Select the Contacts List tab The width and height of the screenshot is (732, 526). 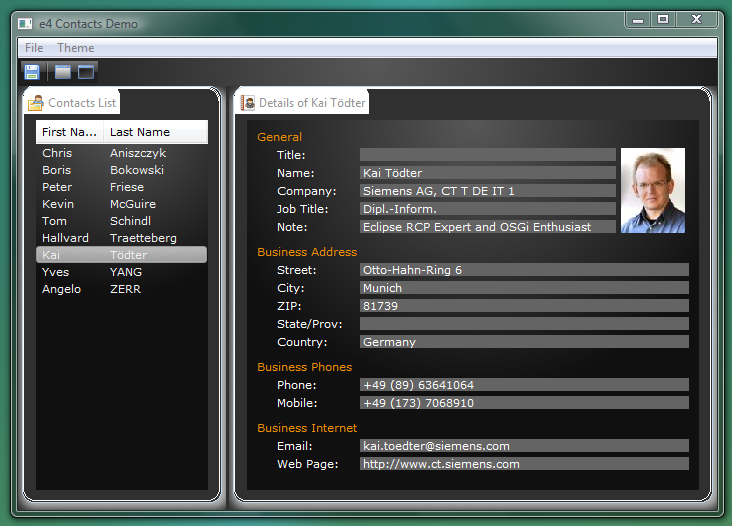pos(81,103)
